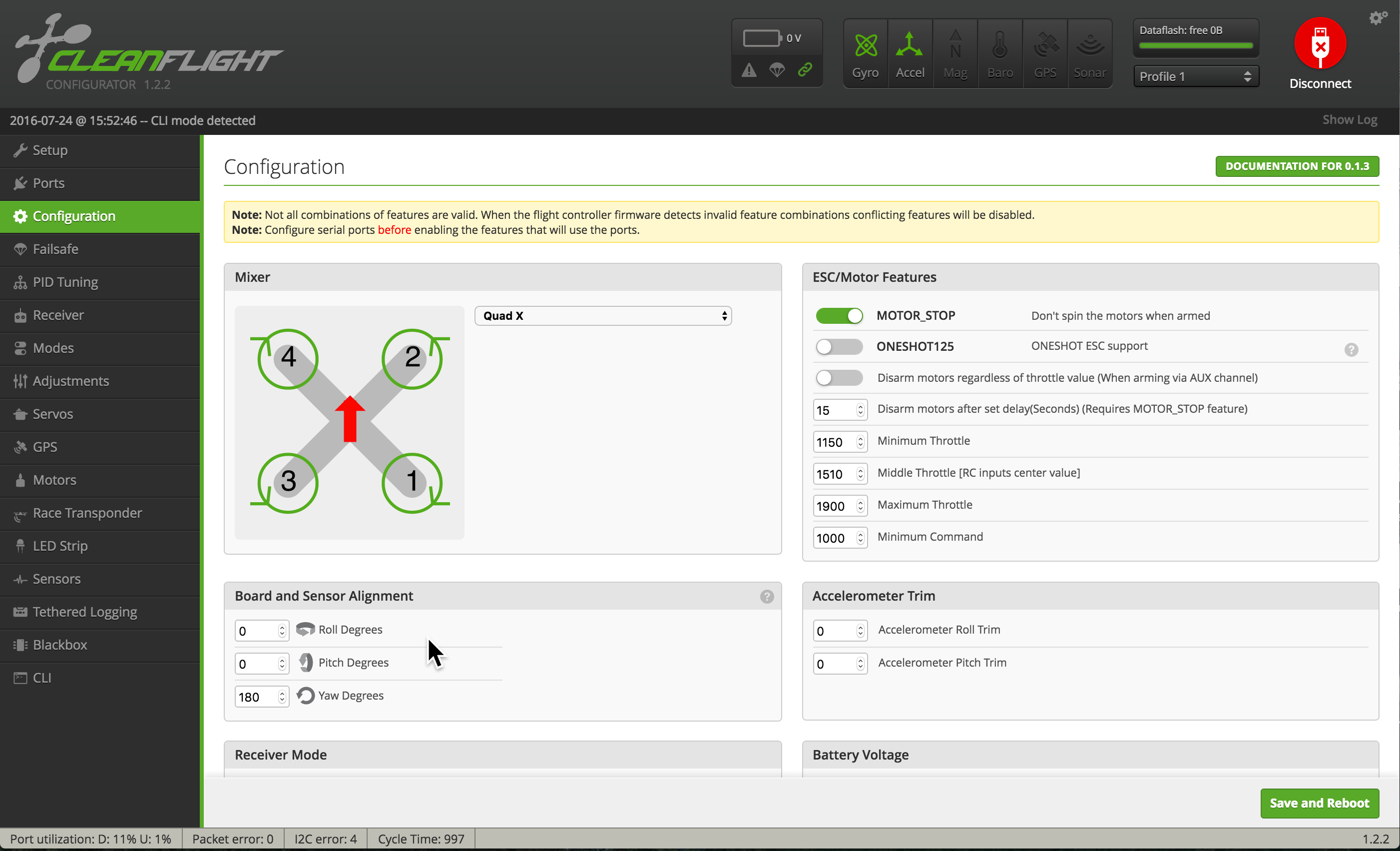Click the Configuration tab in sidebar
The width and height of the screenshot is (1400, 851).
100,216
